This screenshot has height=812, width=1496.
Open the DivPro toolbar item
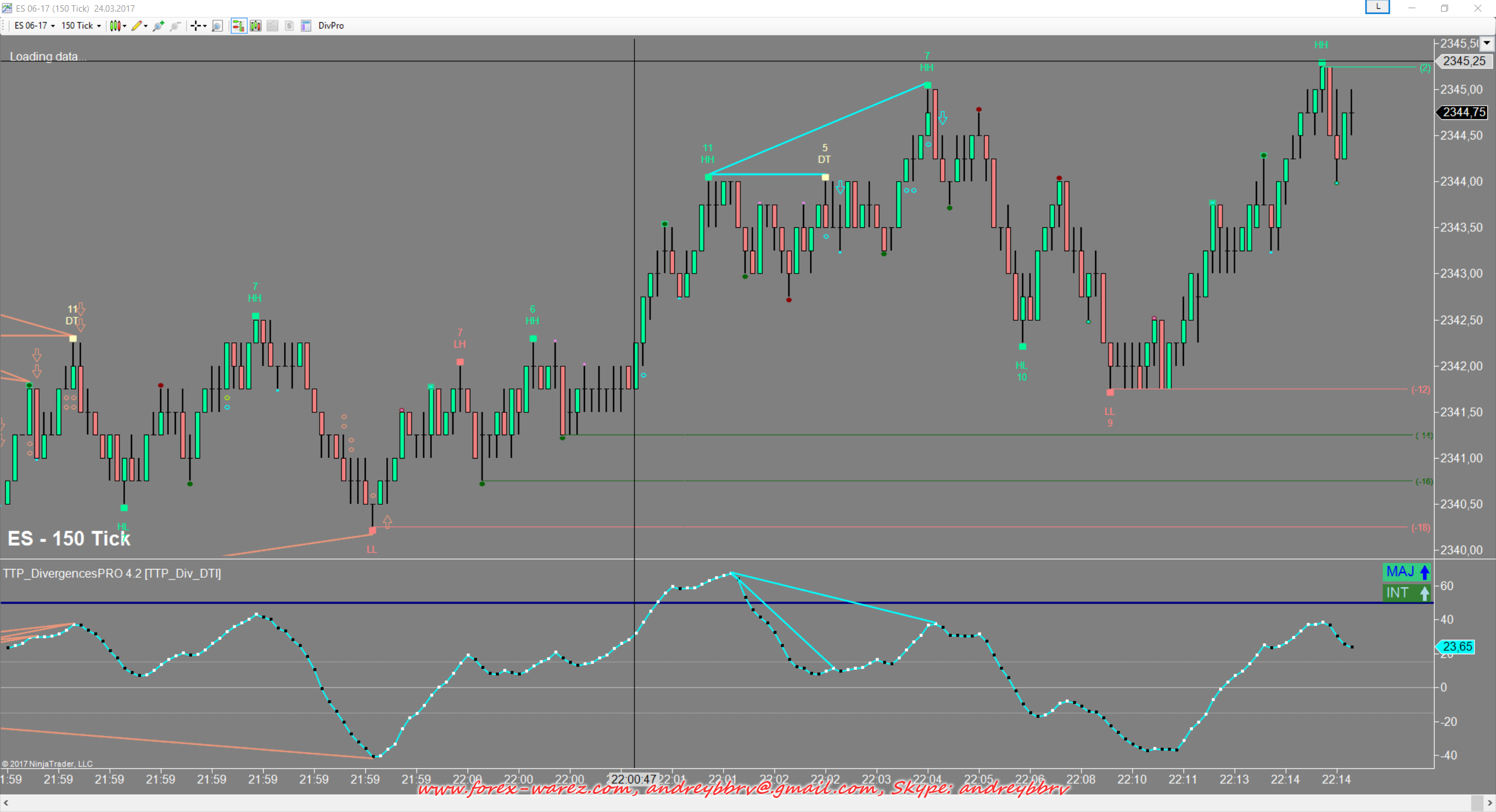coord(331,26)
